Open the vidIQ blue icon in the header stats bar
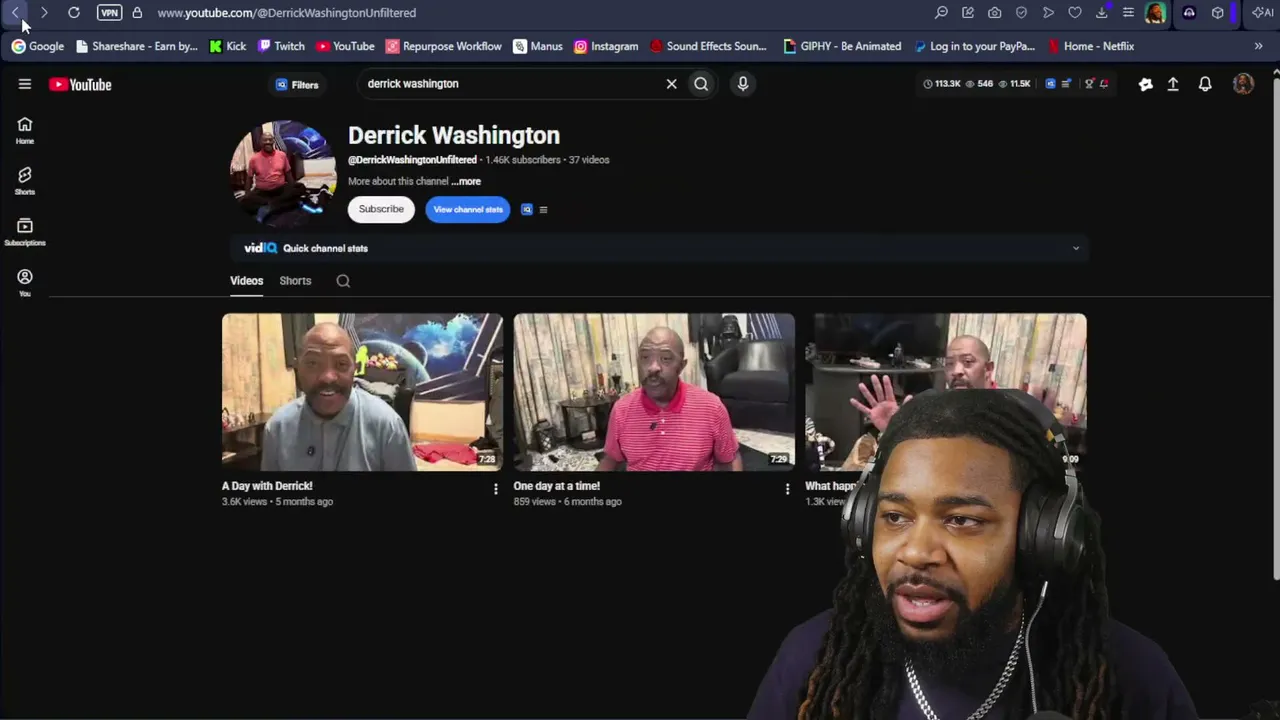This screenshot has width=1280, height=720. pos(1050,84)
